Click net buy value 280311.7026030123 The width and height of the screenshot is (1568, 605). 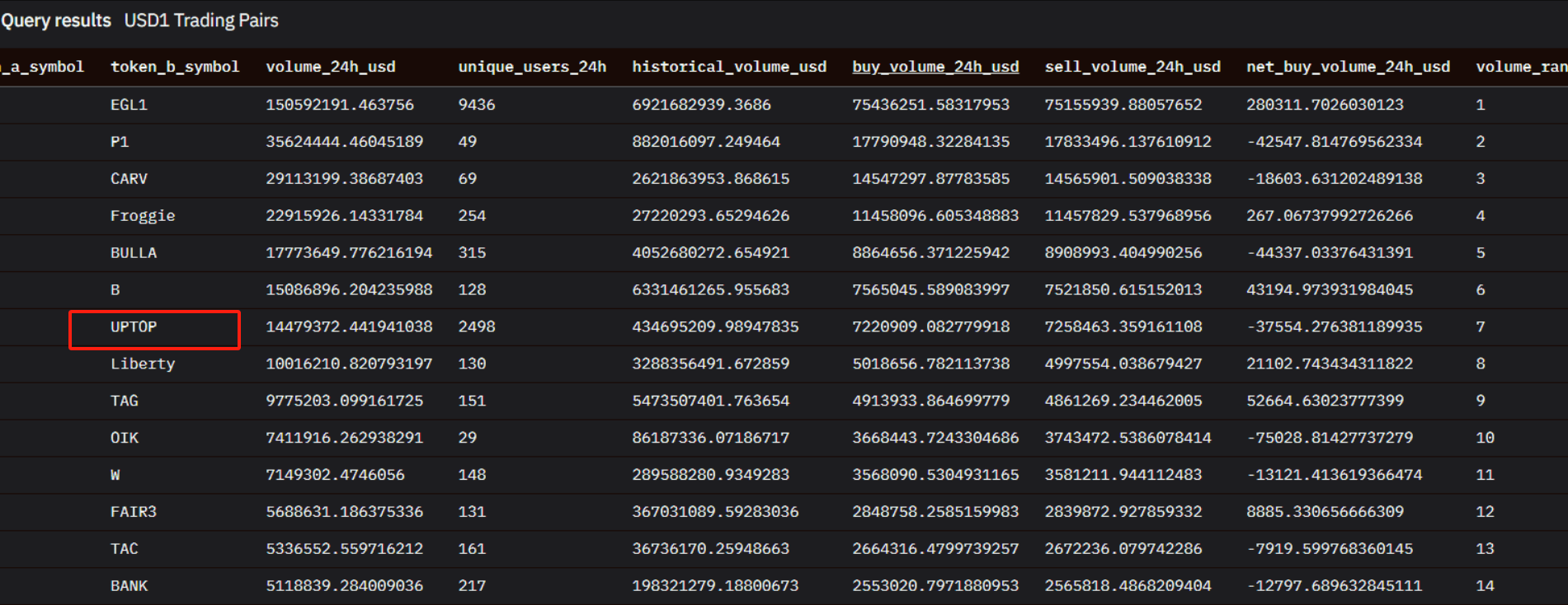click(1325, 105)
